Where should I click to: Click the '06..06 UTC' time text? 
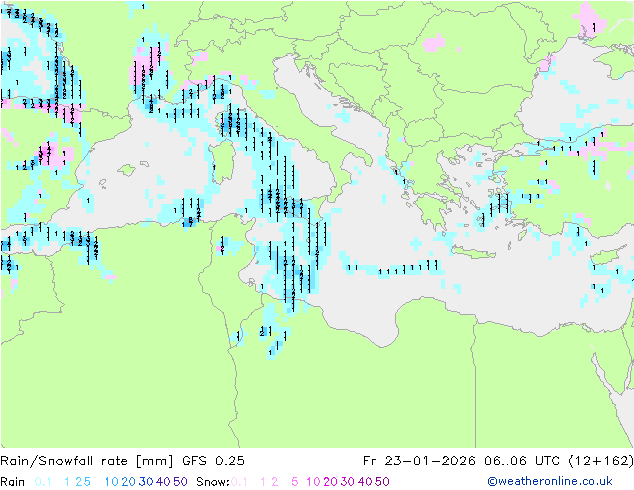[x=521, y=461]
